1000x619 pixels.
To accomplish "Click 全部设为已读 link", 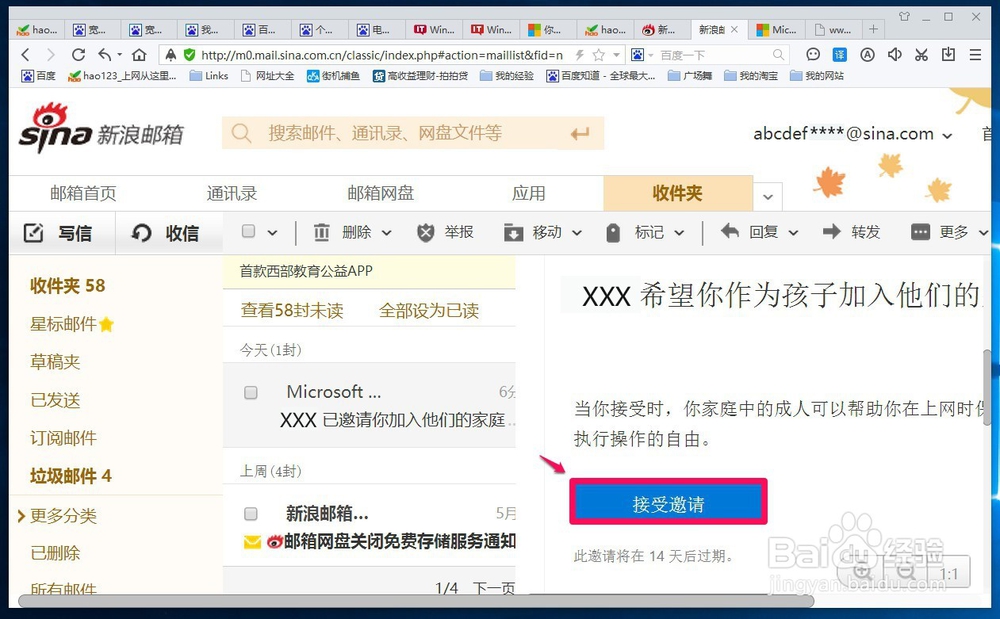I will click(x=429, y=310).
